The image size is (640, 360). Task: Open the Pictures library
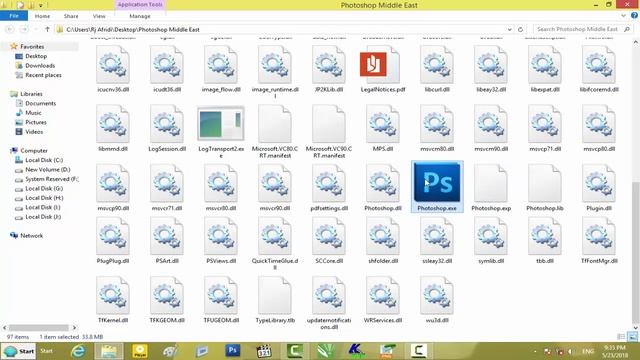click(36, 122)
